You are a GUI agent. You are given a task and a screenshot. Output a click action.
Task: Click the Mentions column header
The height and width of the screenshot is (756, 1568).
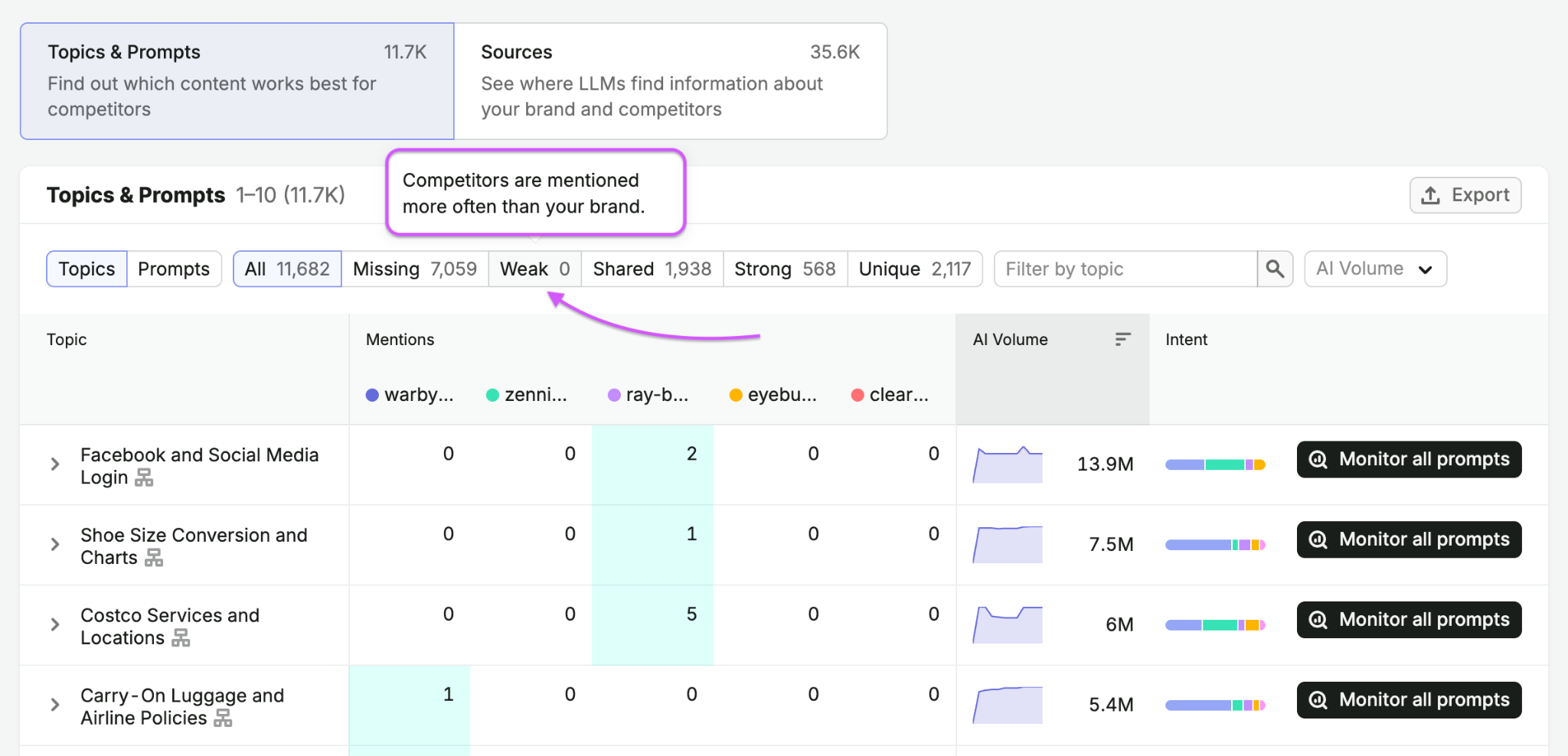point(400,339)
